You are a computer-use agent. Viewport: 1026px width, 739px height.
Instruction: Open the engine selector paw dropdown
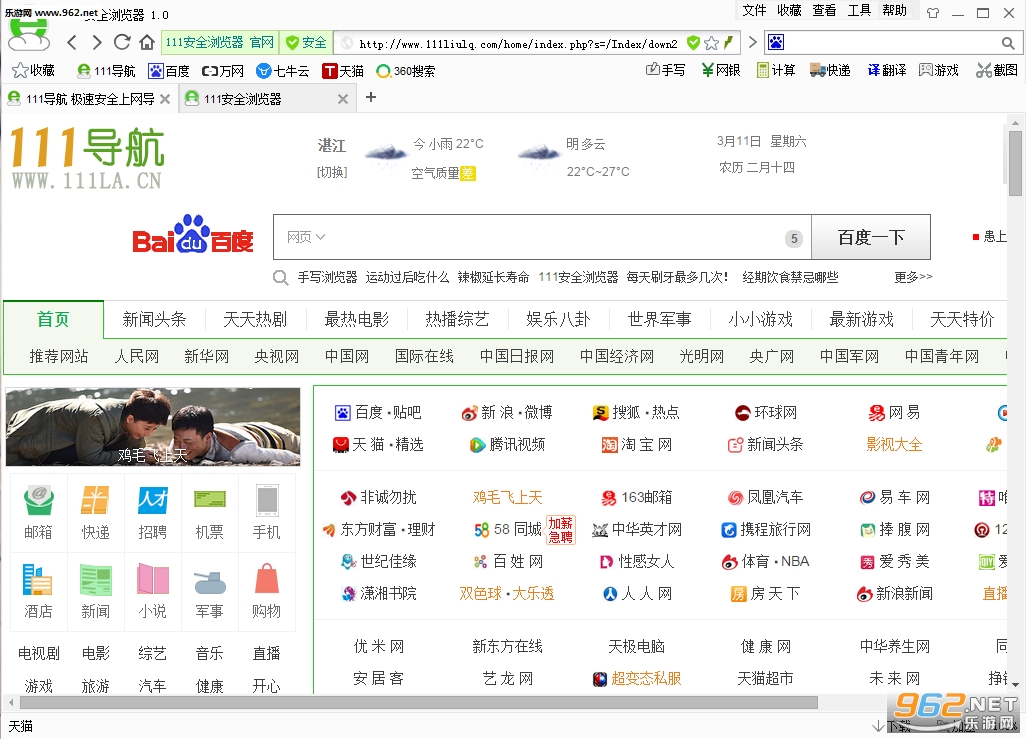[x=776, y=43]
